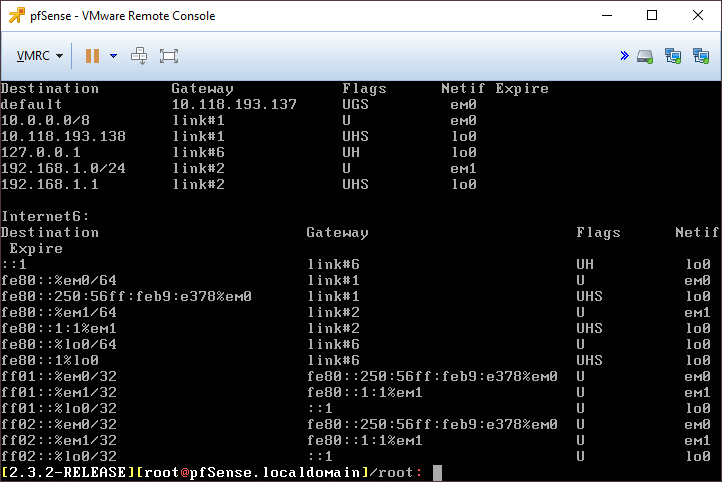Expand the power options dropdown arrow

click(113, 56)
